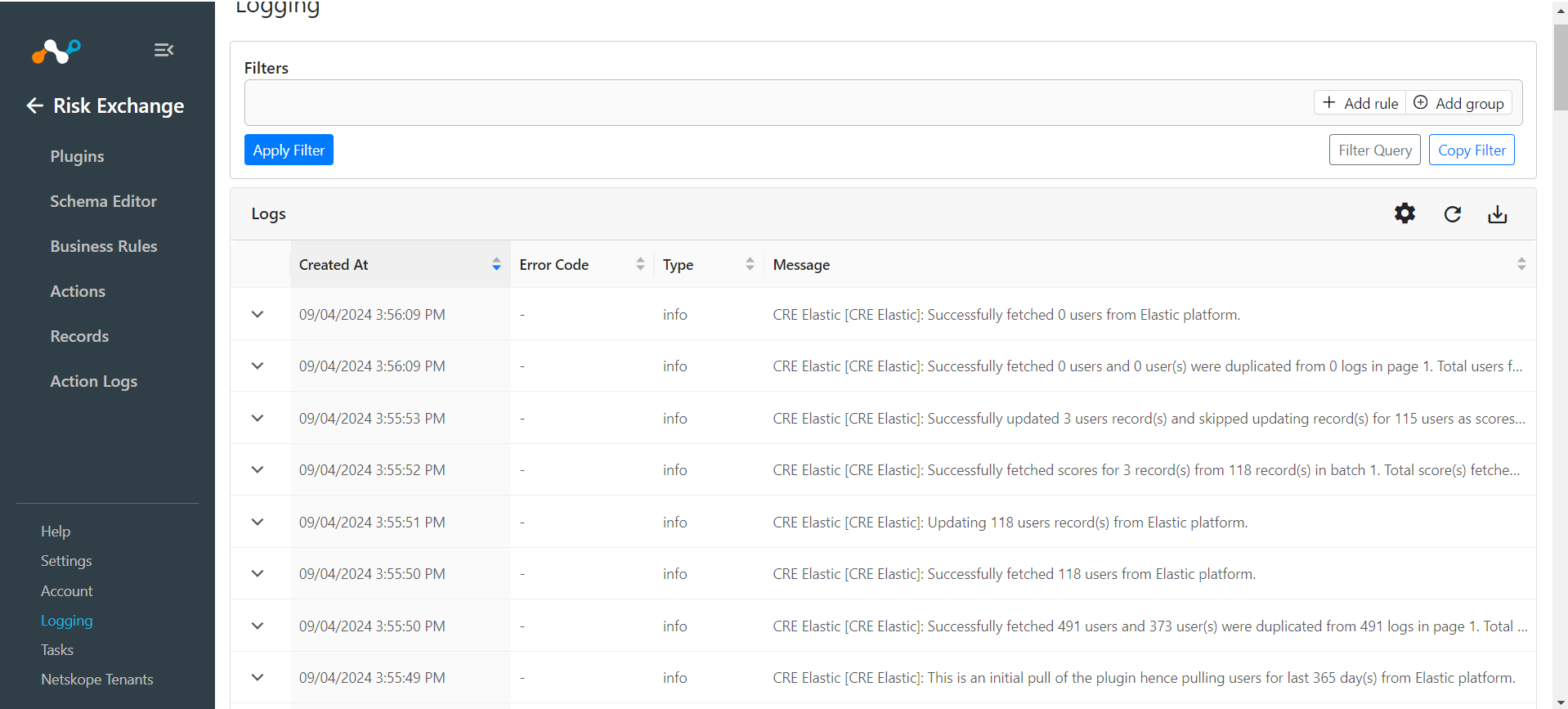Click the message 'Successfully fetched scores for 3 record(s)'
The image size is (1568, 709).
coord(1146,469)
